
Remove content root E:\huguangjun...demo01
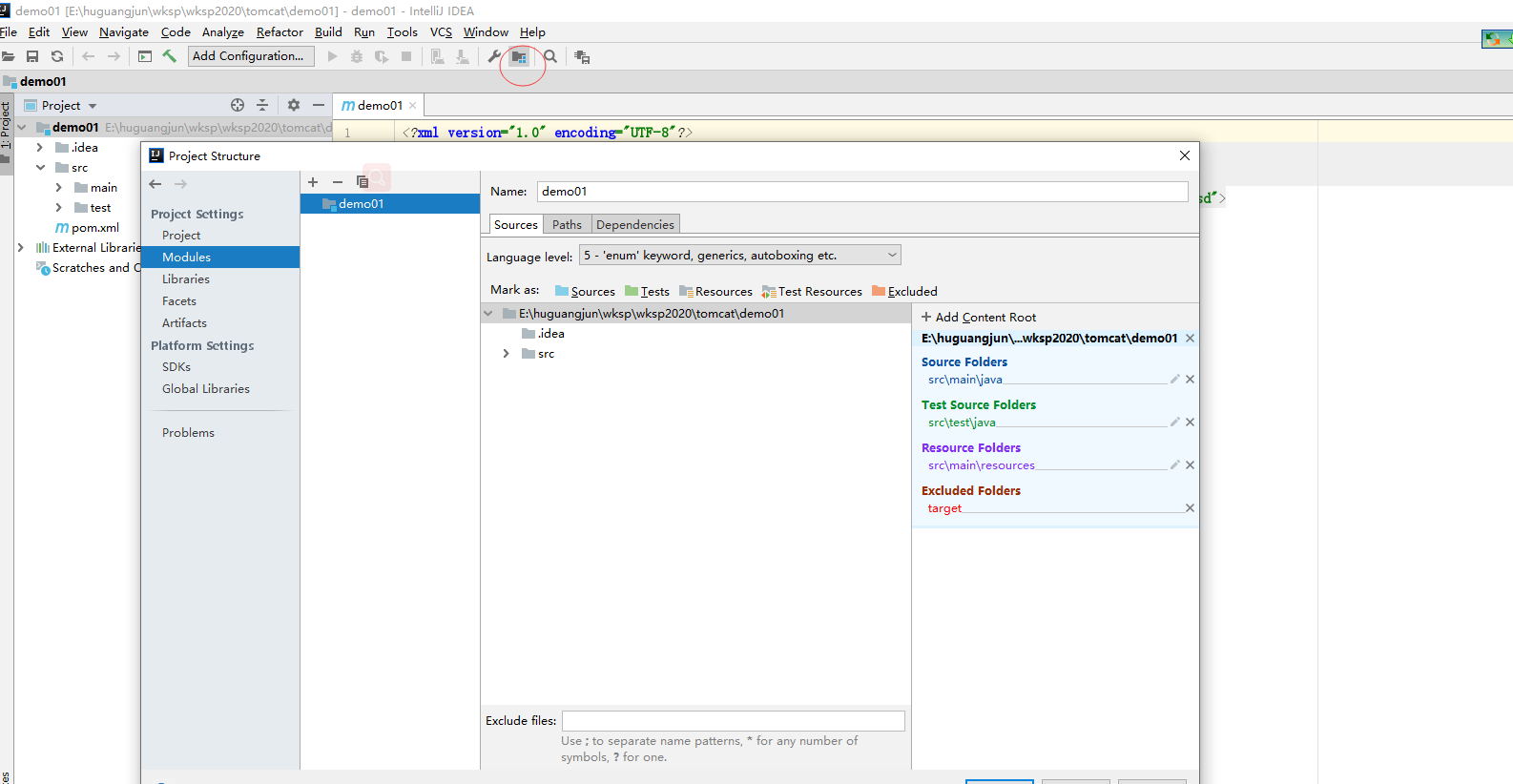1190,339
